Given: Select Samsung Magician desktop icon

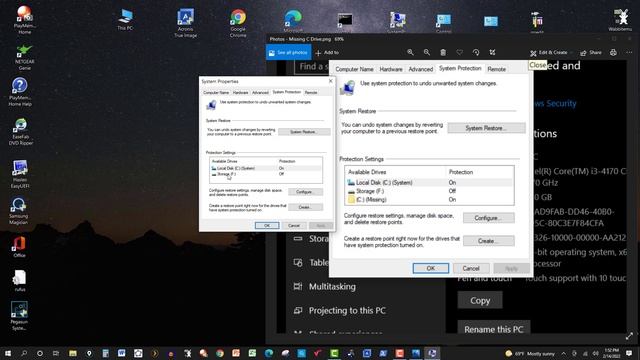Looking at the screenshot, I should coord(18,211).
